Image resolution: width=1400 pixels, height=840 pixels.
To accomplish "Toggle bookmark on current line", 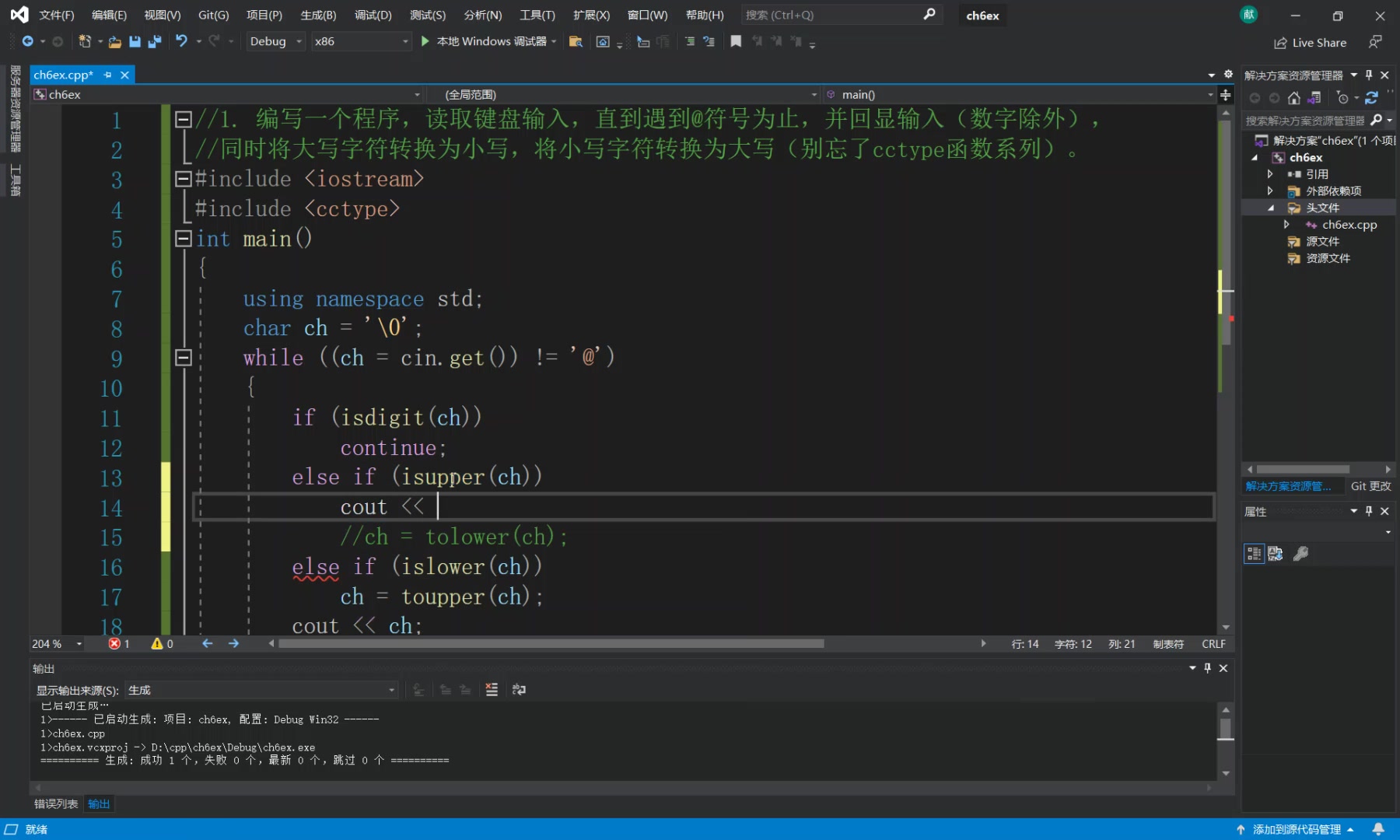I will (x=736, y=41).
